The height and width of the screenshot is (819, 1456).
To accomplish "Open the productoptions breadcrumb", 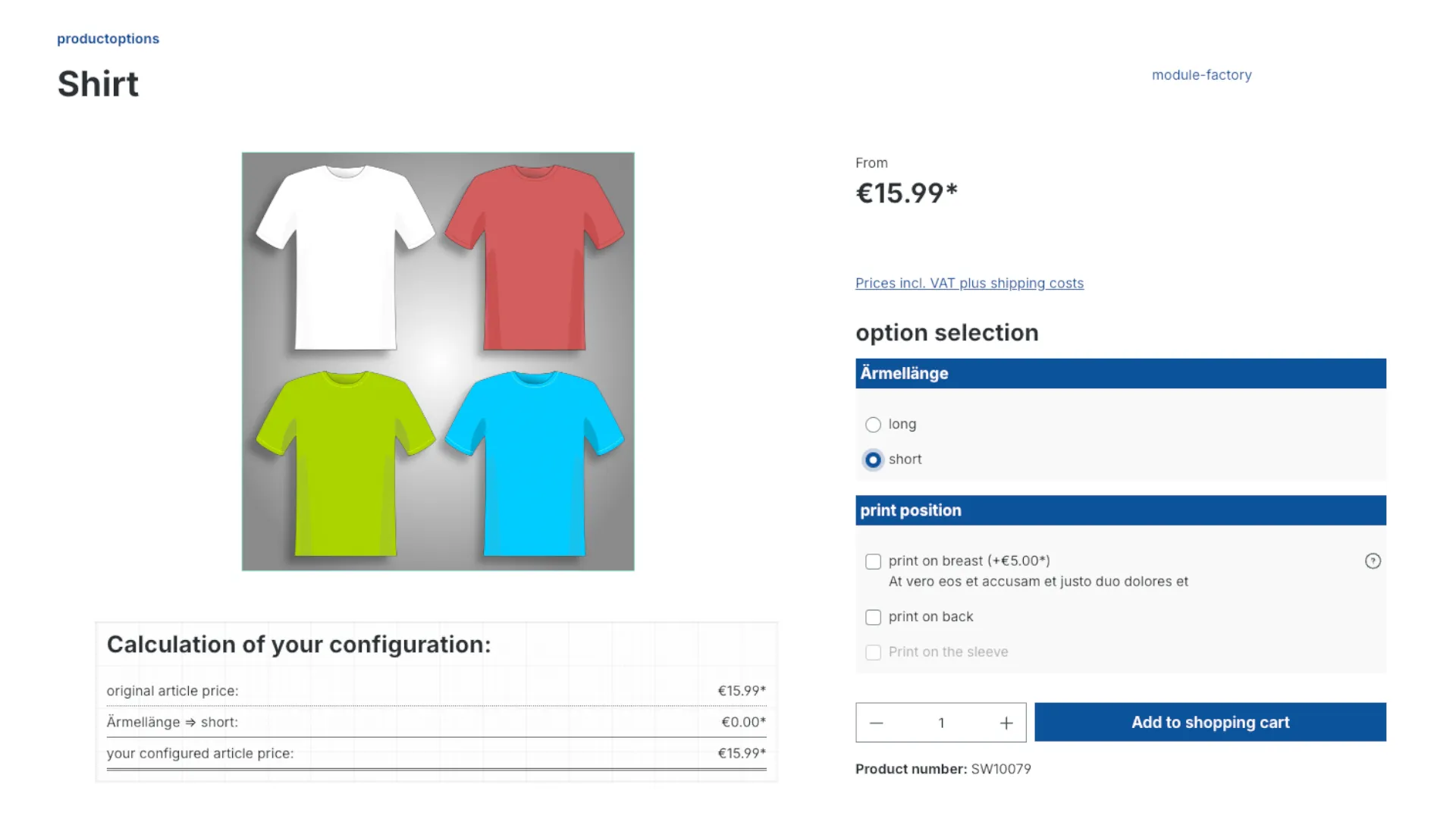I will [108, 38].
